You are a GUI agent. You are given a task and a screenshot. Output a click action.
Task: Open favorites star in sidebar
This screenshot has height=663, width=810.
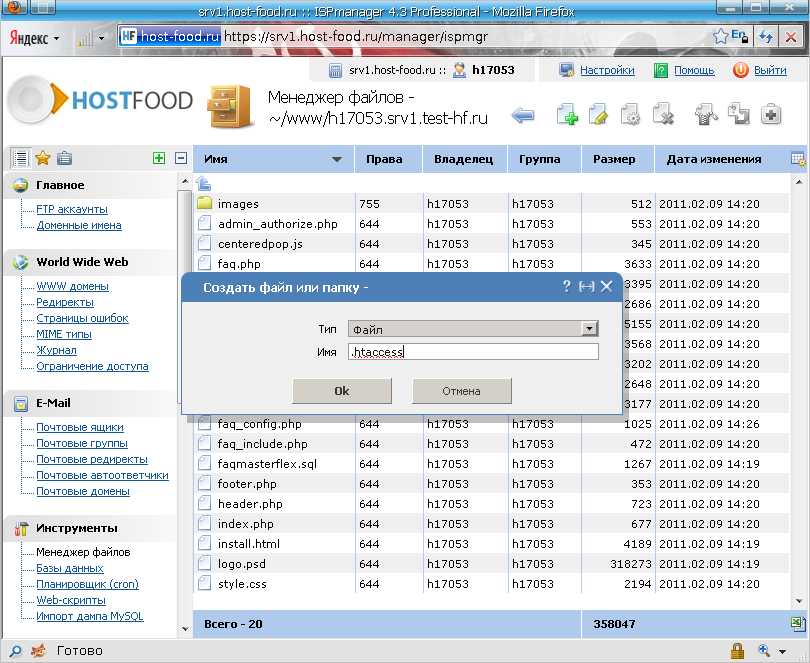click(x=42, y=158)
